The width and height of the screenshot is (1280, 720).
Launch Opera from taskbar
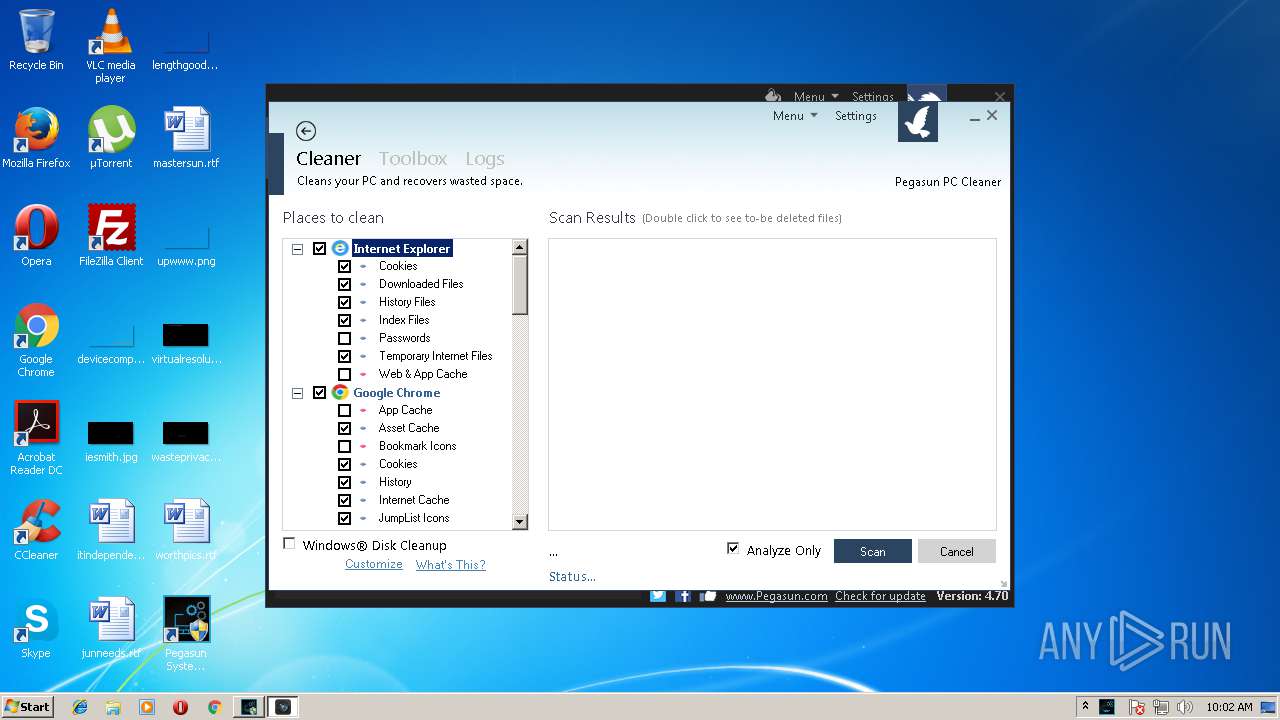(180, 707)
